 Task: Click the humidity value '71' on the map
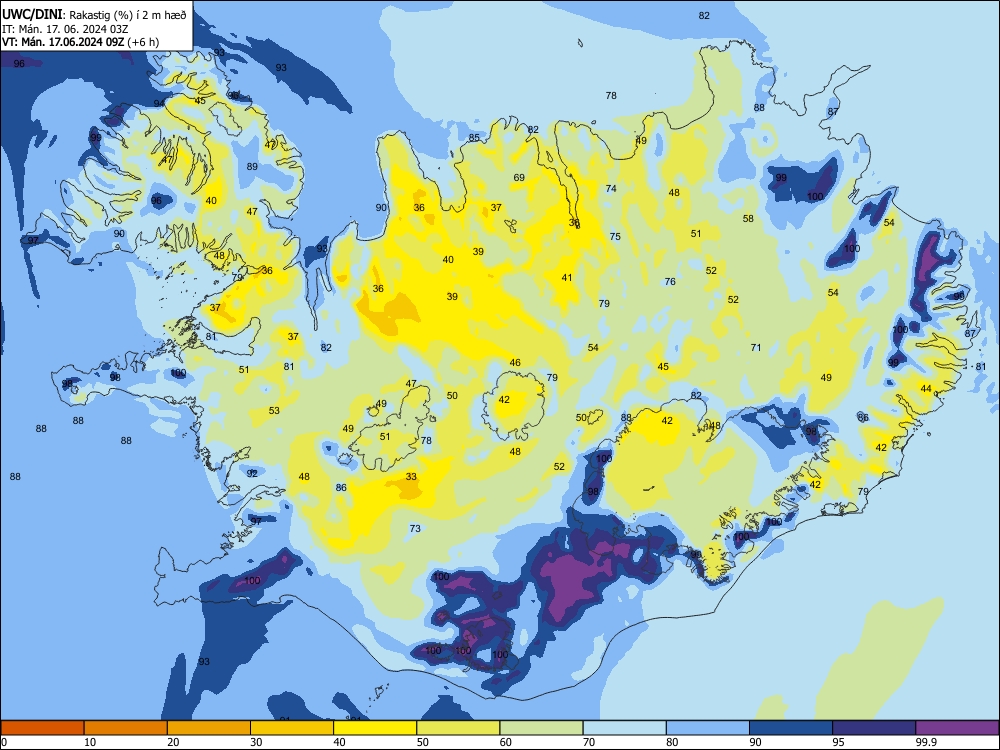coord(756,348)
